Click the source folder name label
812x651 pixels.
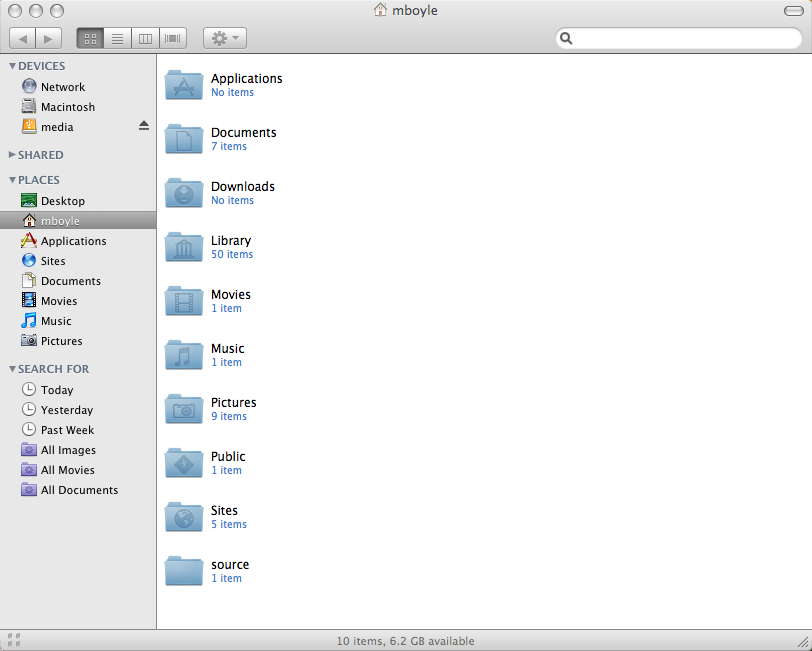pos(230,565)
